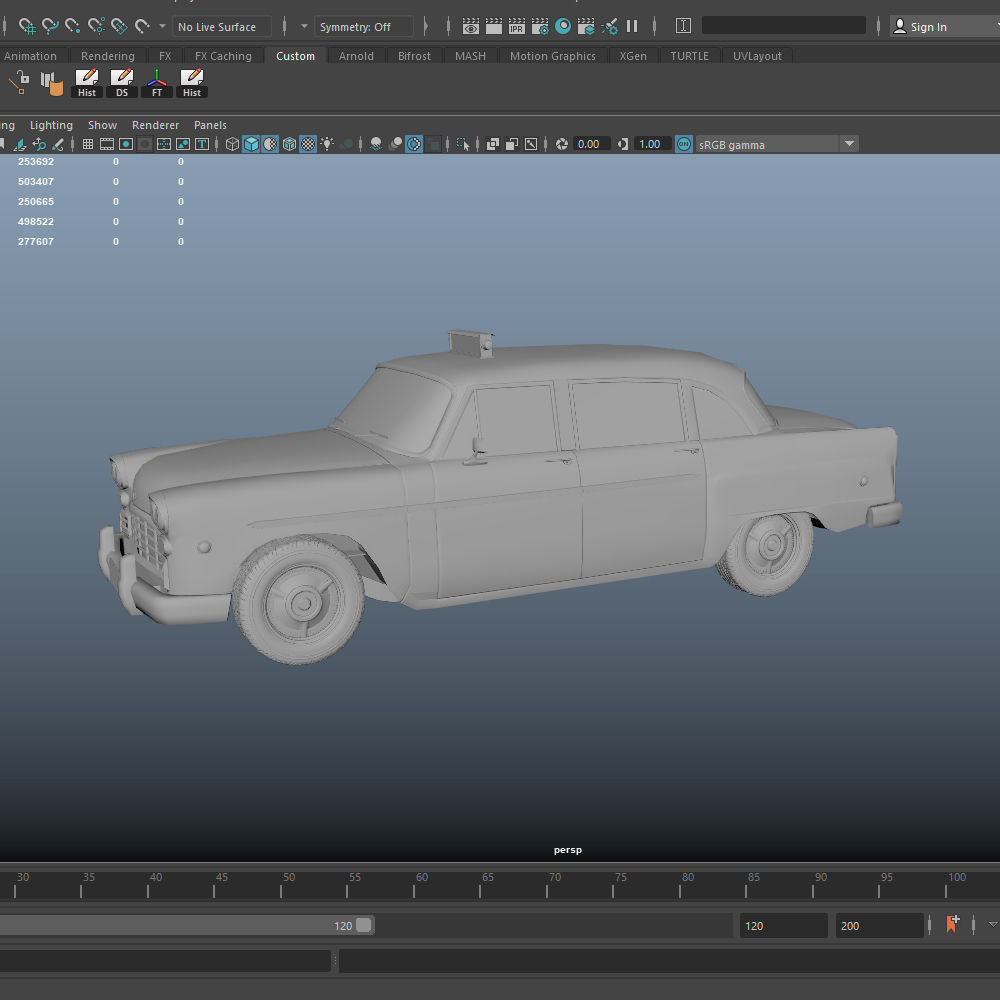This screenshot has width=1000, height=1000.
Task: Toggle smooth shade all display
Action: (251, 144)
